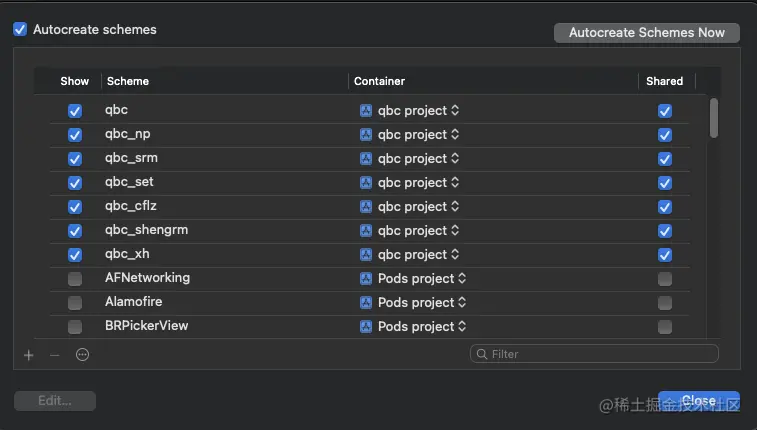The width and height of the screenshot is (757, 430).
Task: Check Show for the BRPickerView scheme
Action: coord(75,327)
